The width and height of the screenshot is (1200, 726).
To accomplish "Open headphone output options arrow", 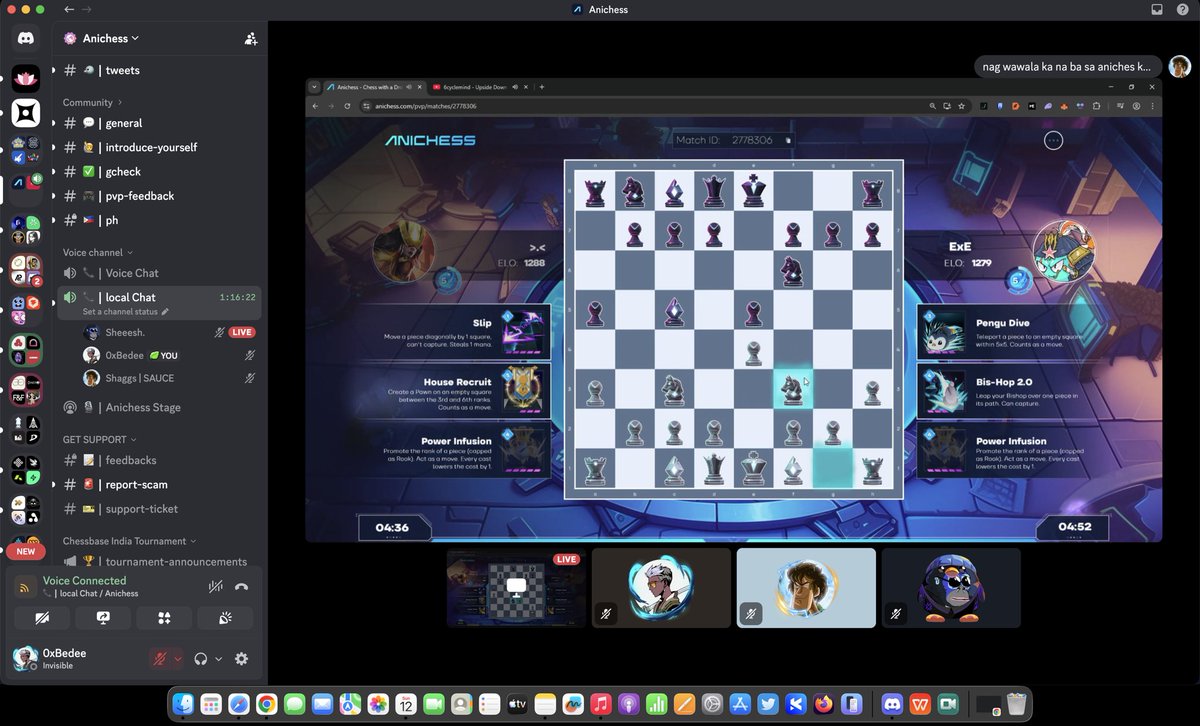I will pyautogui.click(x=218, y=658).
